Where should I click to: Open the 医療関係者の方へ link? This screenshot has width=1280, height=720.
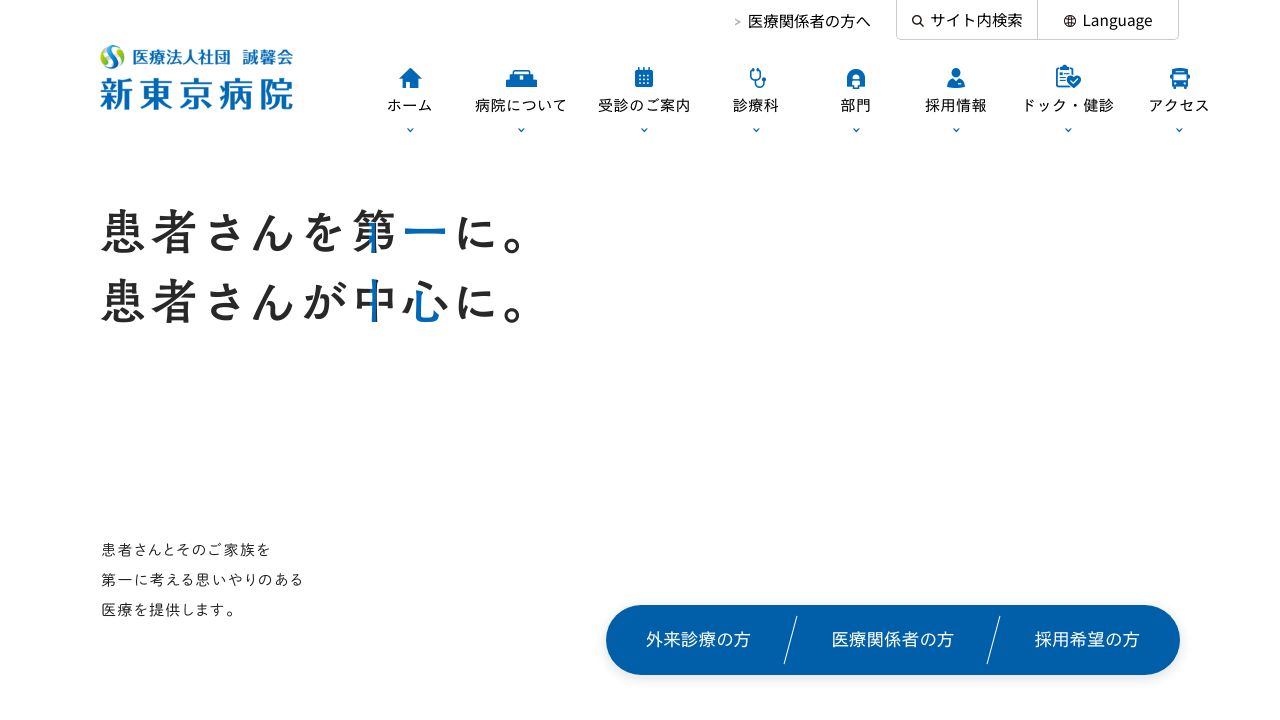coord(809,21)
